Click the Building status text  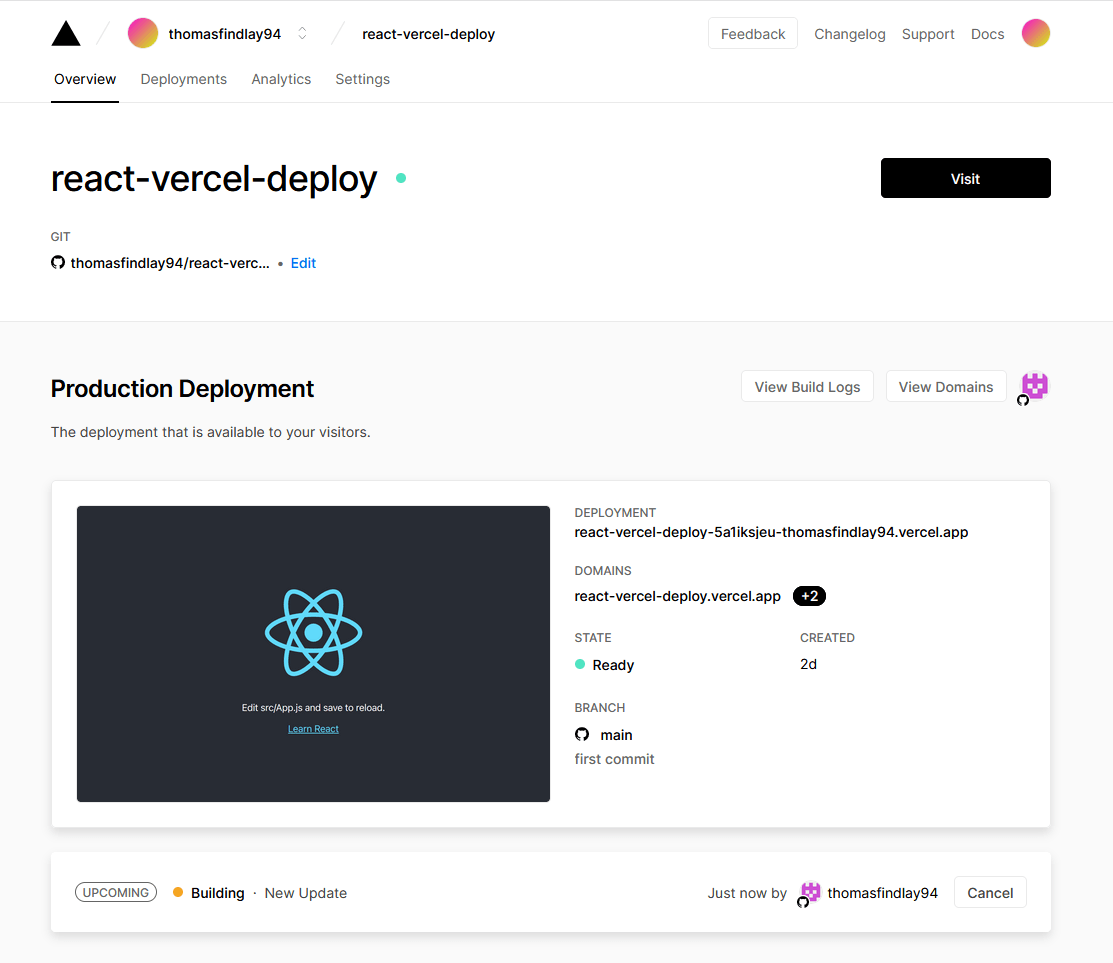point(217,893)
